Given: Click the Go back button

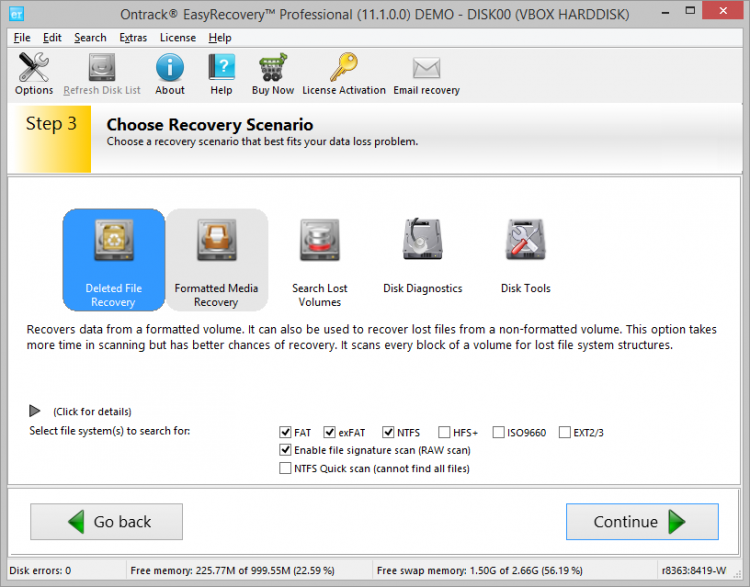Looking at the screenshot, I should (x=106, y=521).
